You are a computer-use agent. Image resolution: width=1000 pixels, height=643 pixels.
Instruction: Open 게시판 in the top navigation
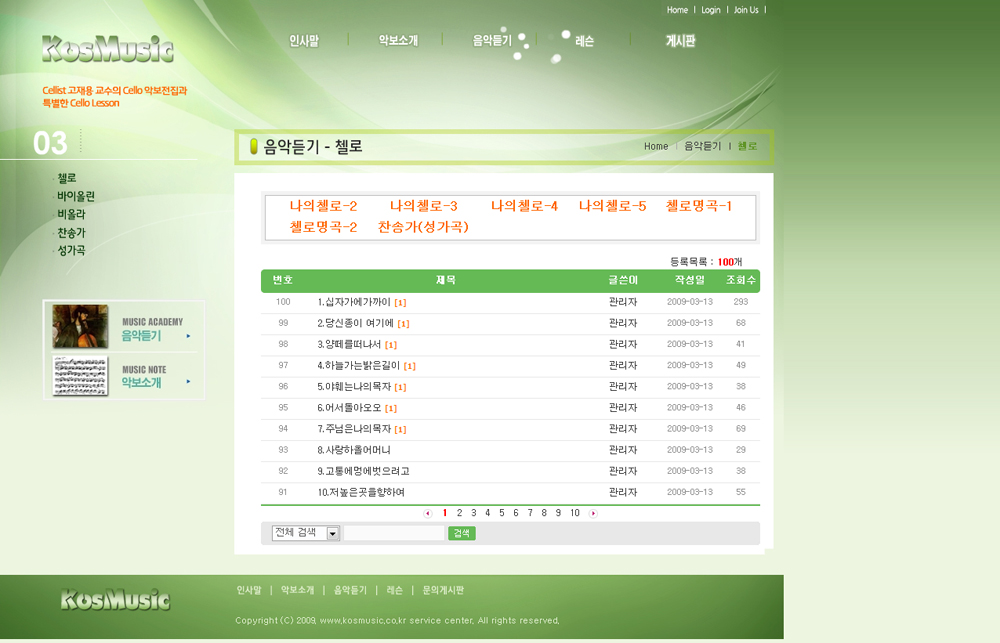point(680,41)
